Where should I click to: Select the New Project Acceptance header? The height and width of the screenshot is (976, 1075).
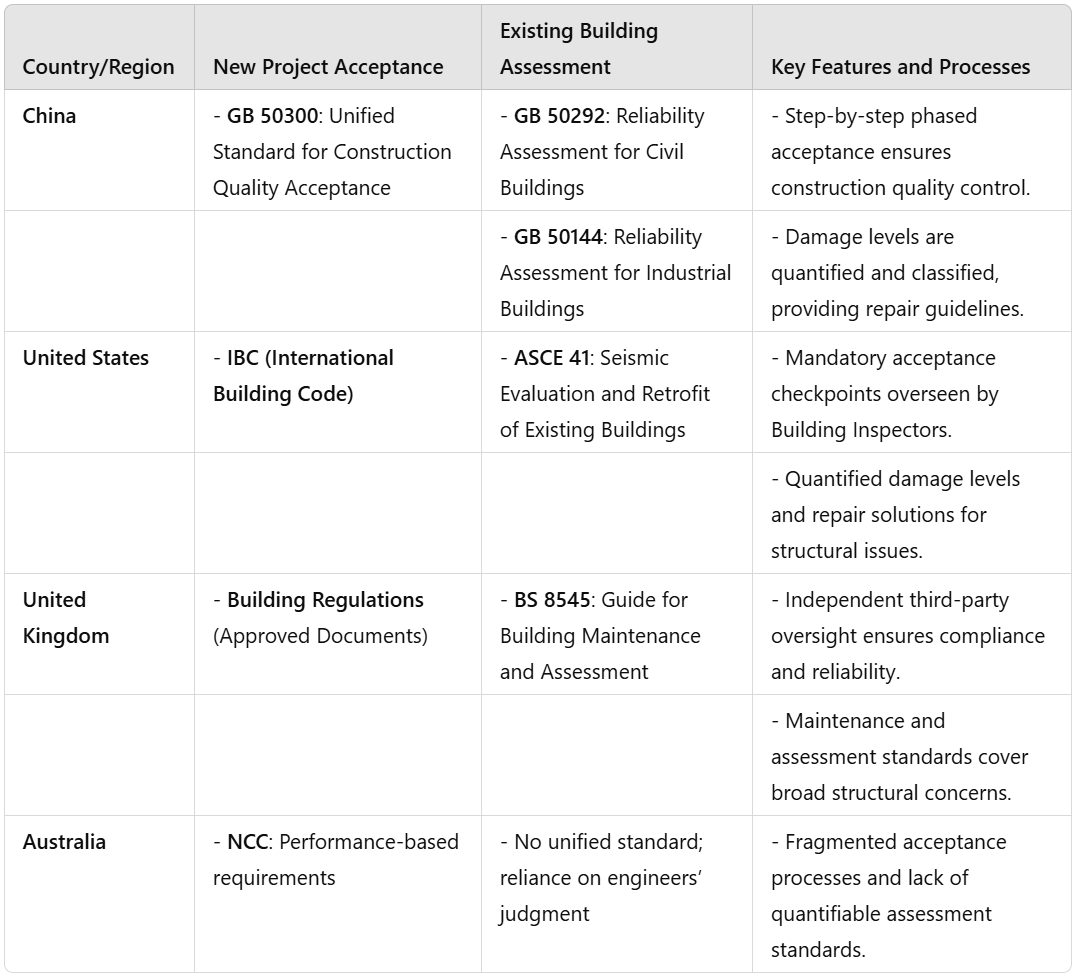pos(328,67)
